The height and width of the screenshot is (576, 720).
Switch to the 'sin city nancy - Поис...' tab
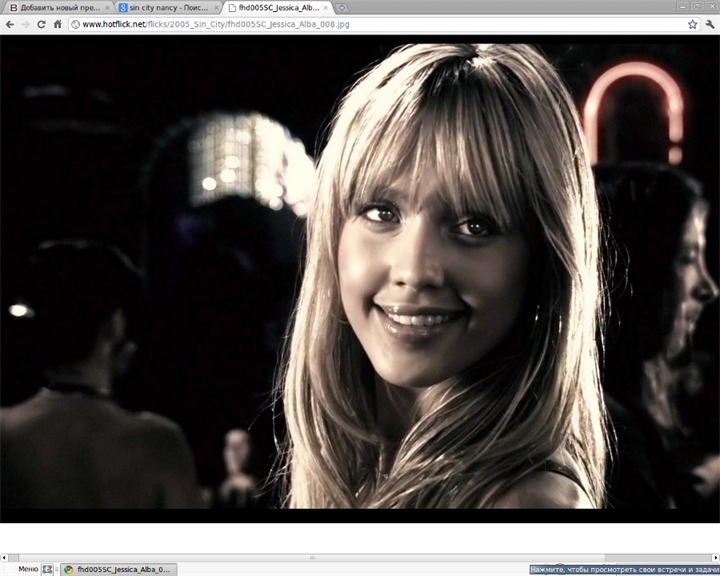click(x=169, y=8)
